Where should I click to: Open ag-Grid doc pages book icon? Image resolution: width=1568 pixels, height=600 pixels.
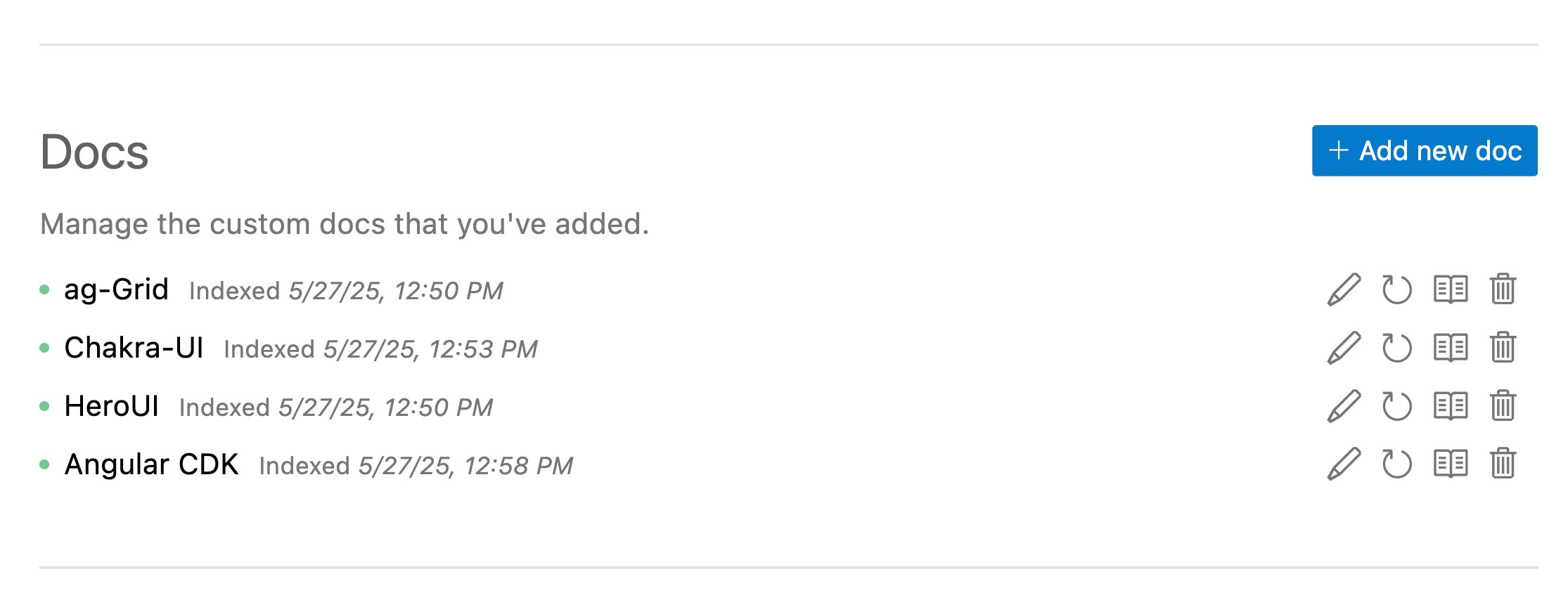[x=1451, y=289]
